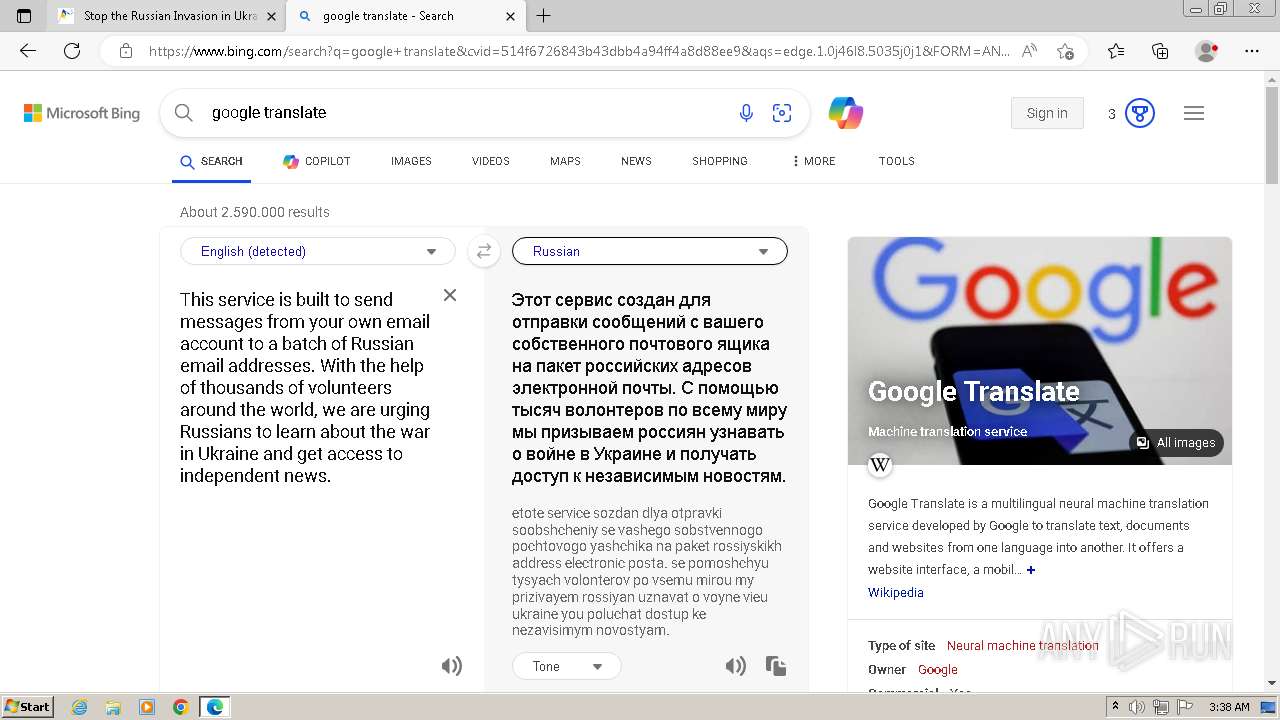Switch to the SHOPPING tab

pyautogui.click(x=720, y=161)
